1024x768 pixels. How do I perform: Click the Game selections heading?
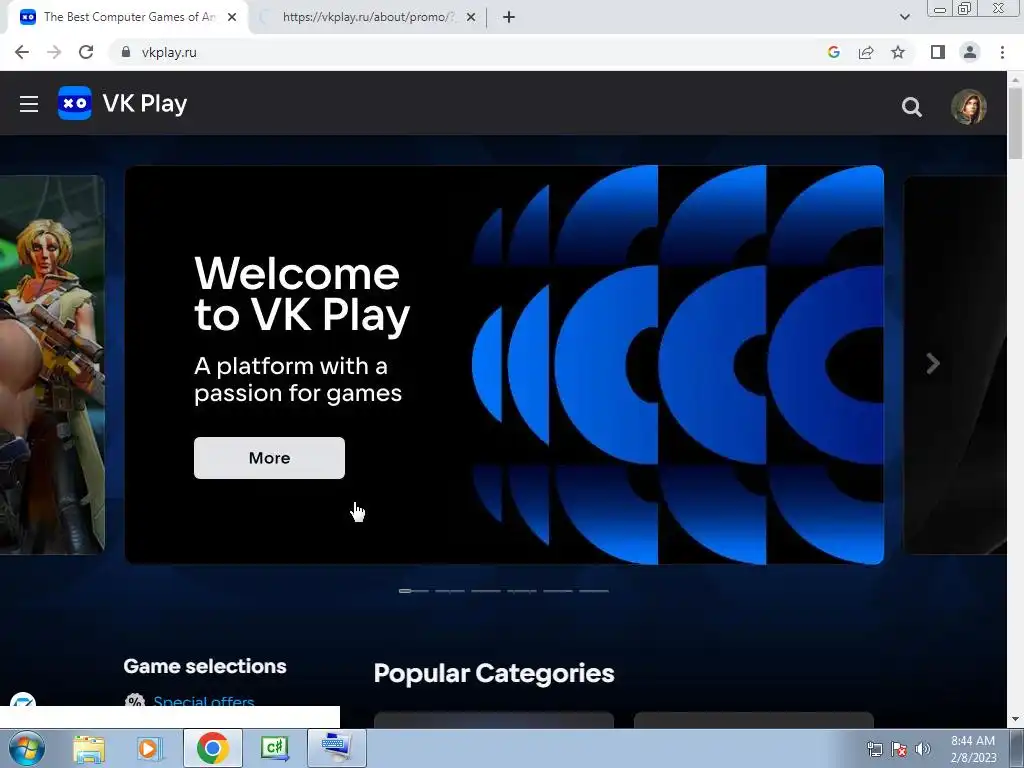click(204, 666)
